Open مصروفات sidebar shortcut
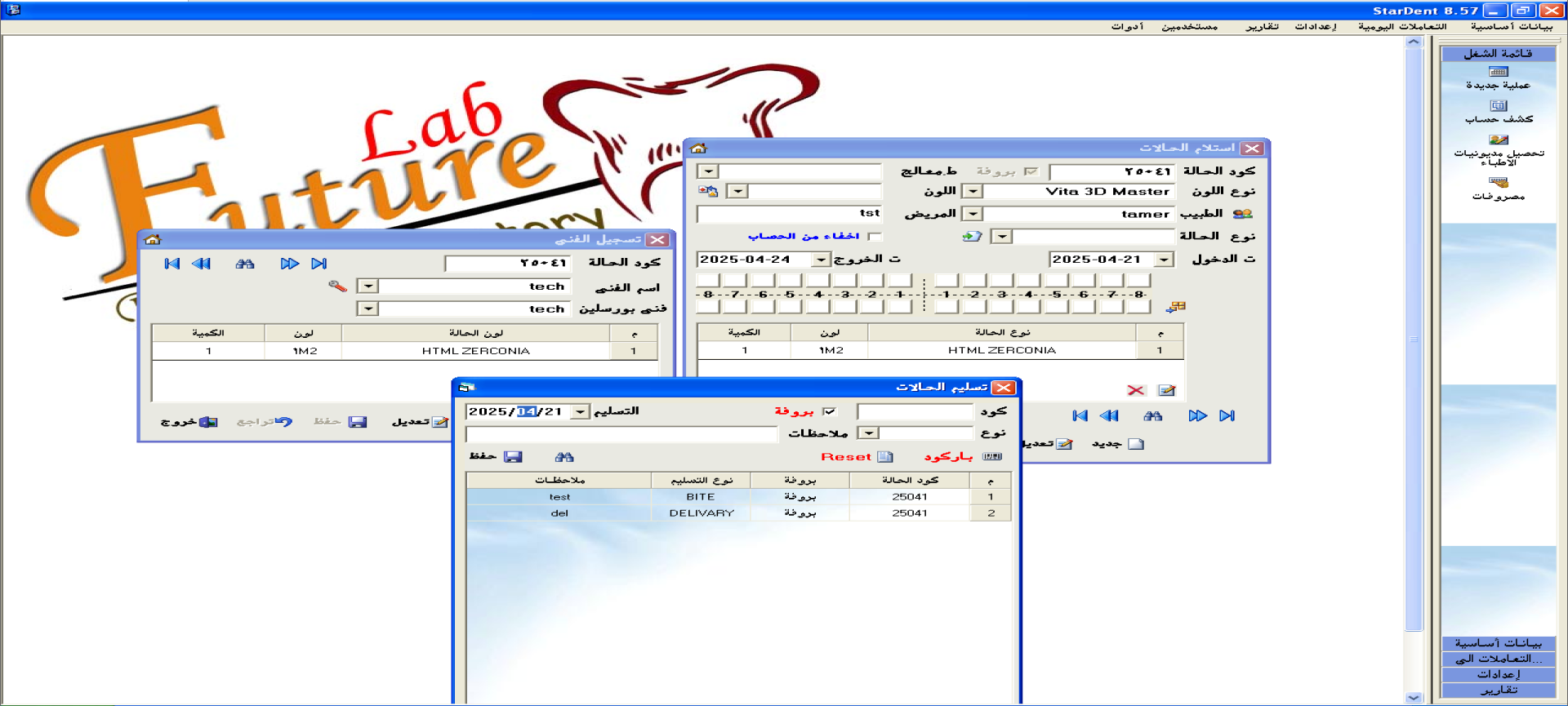The height and width of the screenshot is (706, 1568). point(1498,189)
